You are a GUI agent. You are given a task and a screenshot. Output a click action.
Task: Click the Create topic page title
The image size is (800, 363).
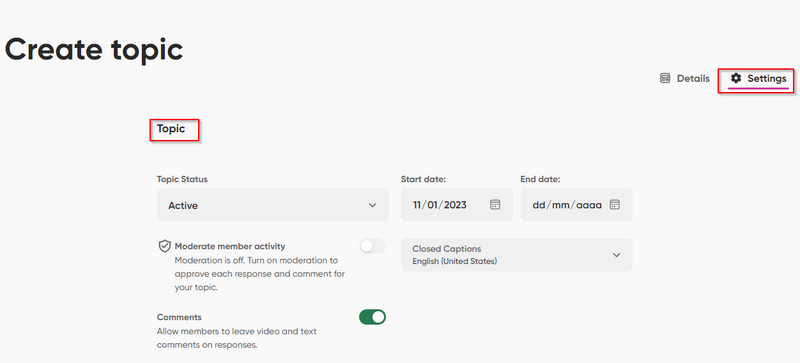93,50
